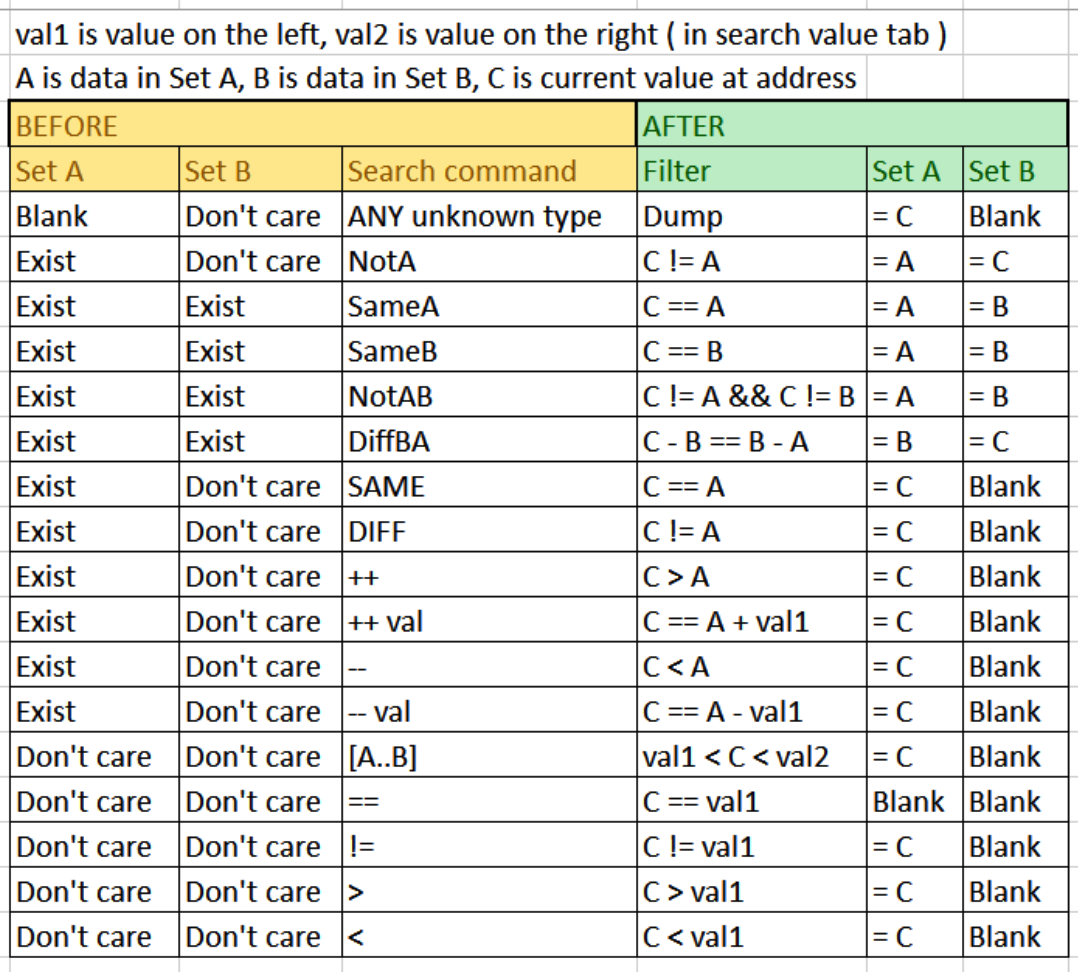The image size is (1078, 972).
Task: Click the C != A && C != B cell
Action: (x=751, y=395)
